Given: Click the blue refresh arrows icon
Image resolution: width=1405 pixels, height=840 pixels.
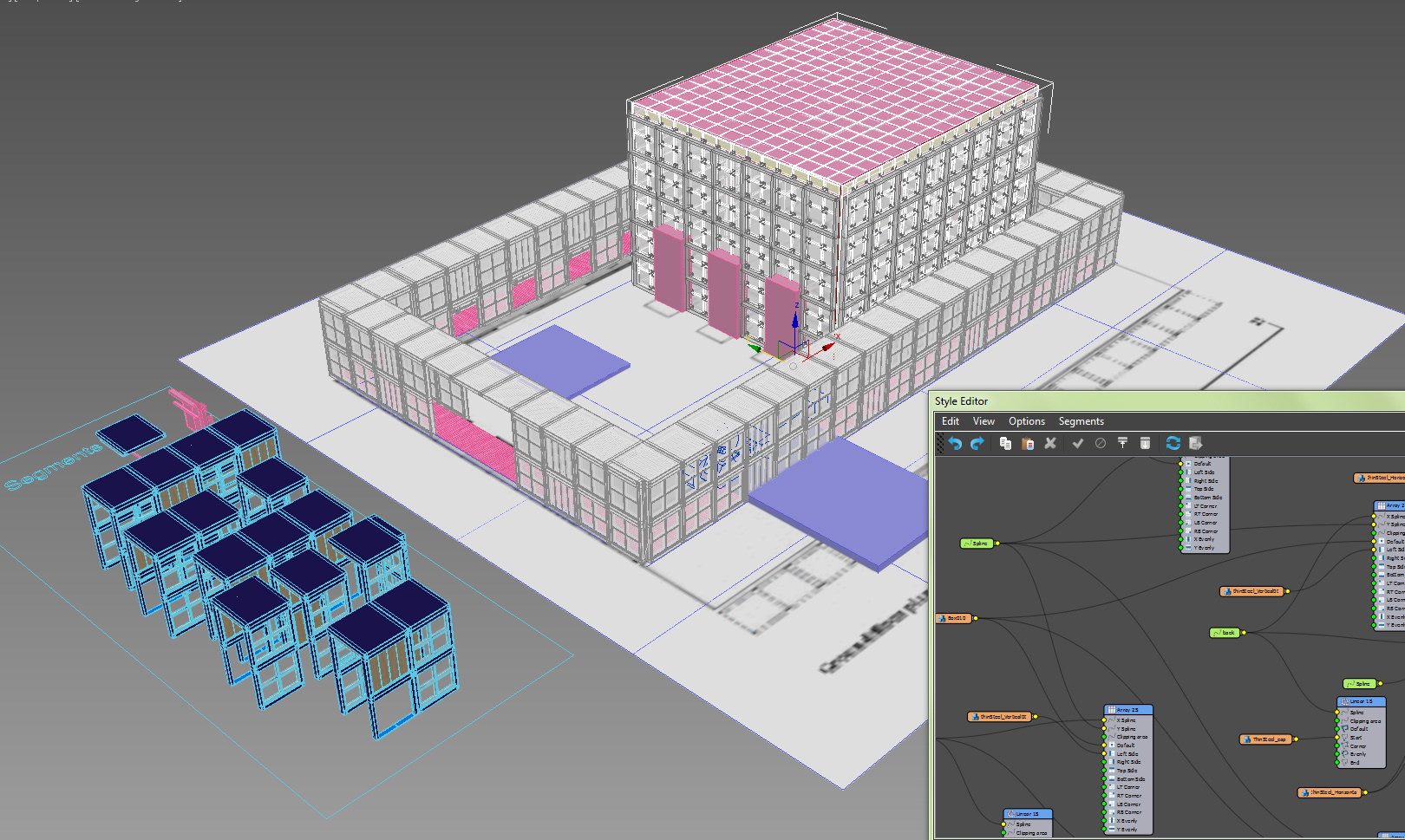Looking at the screenshot, I should pos(1173,443).
